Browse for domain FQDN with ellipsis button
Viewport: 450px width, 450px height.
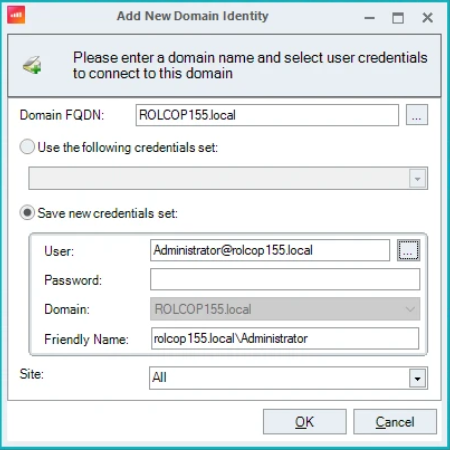click(417, 115)
